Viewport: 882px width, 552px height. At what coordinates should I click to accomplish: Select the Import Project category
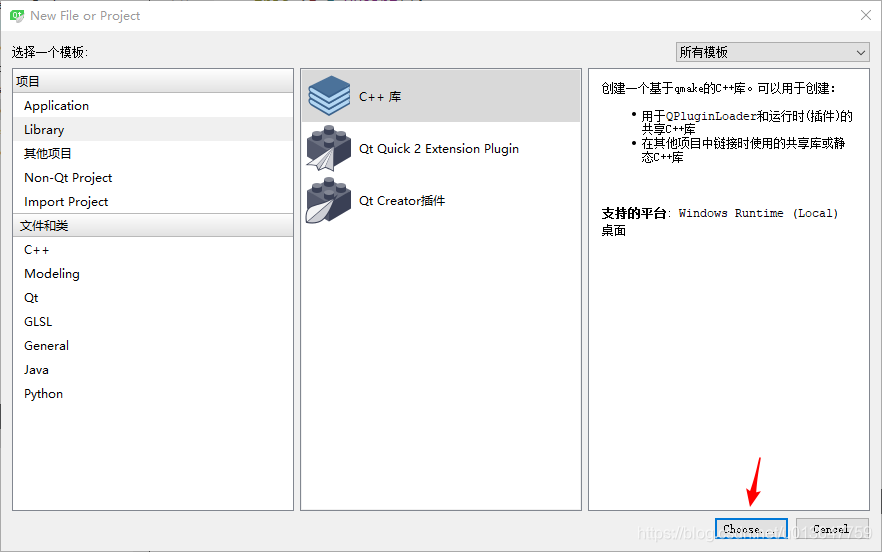(152, 201)
